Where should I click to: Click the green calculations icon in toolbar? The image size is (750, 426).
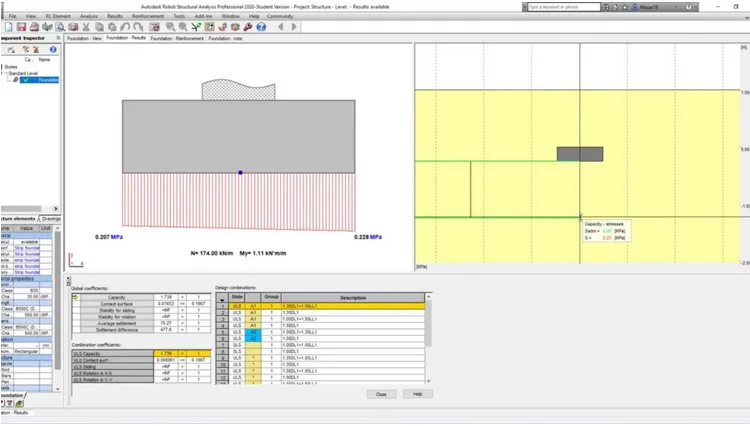pyautogui.click(x=196, y=27)
